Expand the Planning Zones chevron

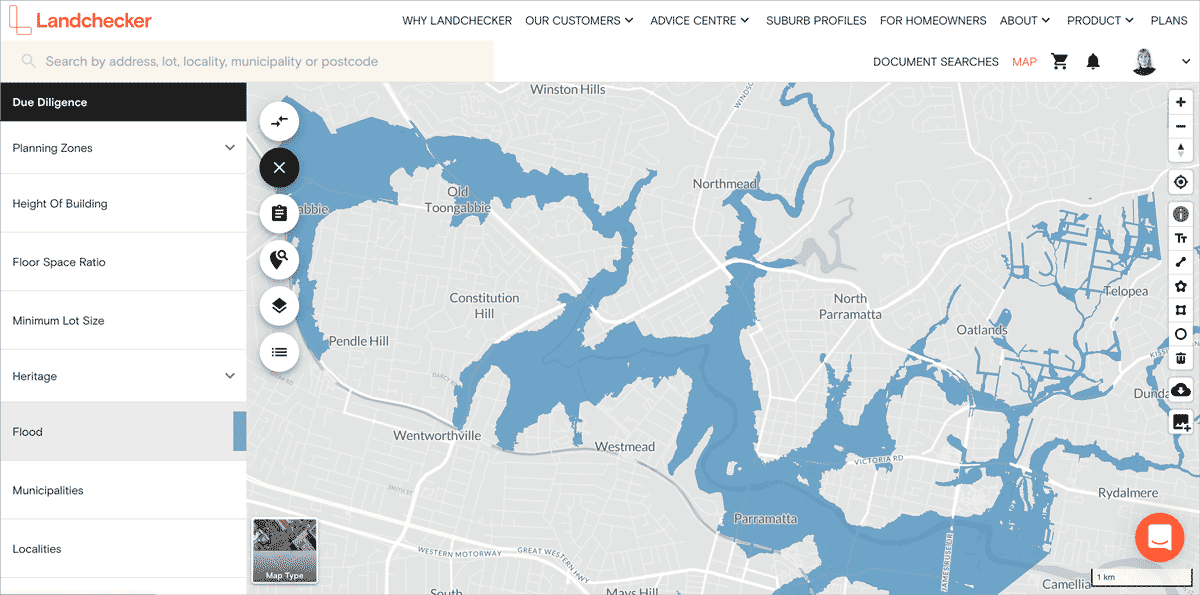point(230,148)
